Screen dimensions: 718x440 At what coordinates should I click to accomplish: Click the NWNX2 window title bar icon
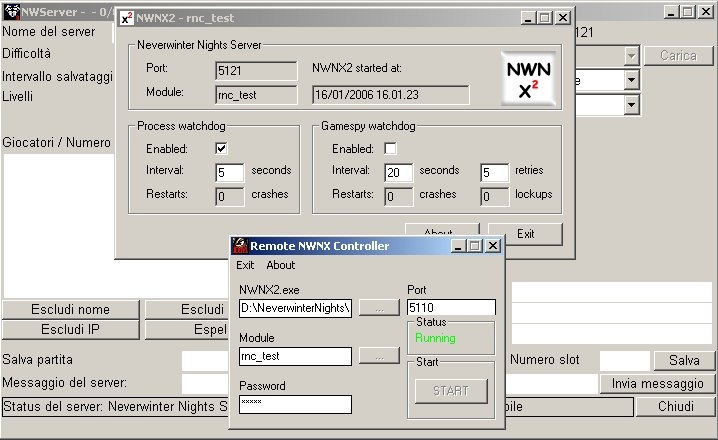[x=126, y=18]
